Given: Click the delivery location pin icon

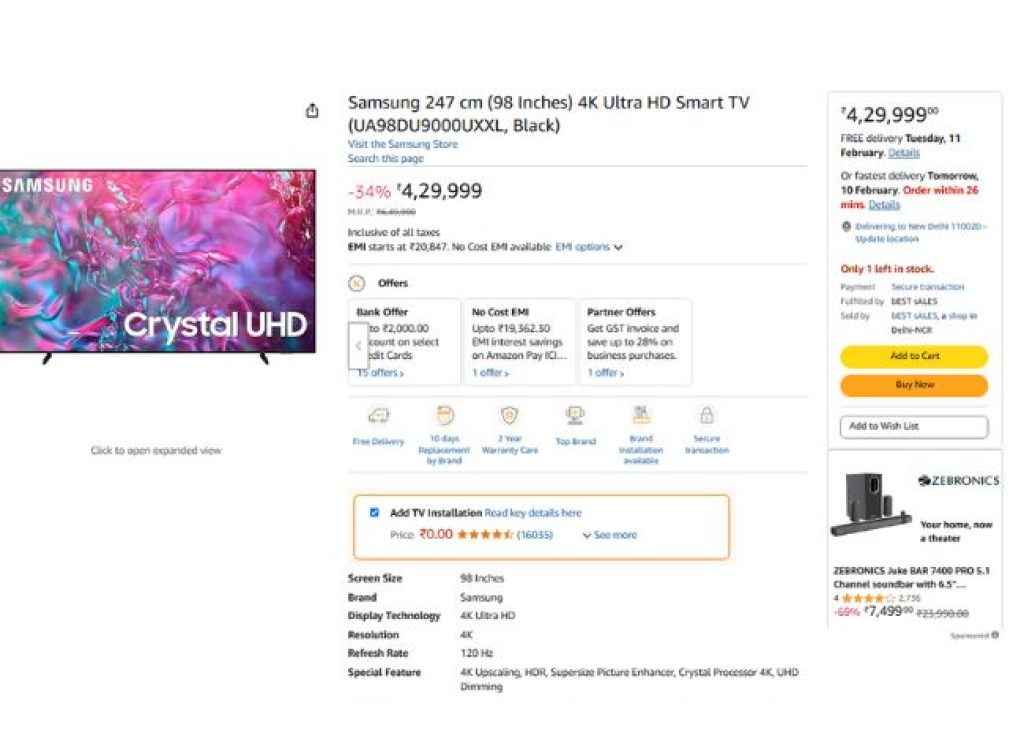Looking at the screenshot, I should (x=846, y=227).
